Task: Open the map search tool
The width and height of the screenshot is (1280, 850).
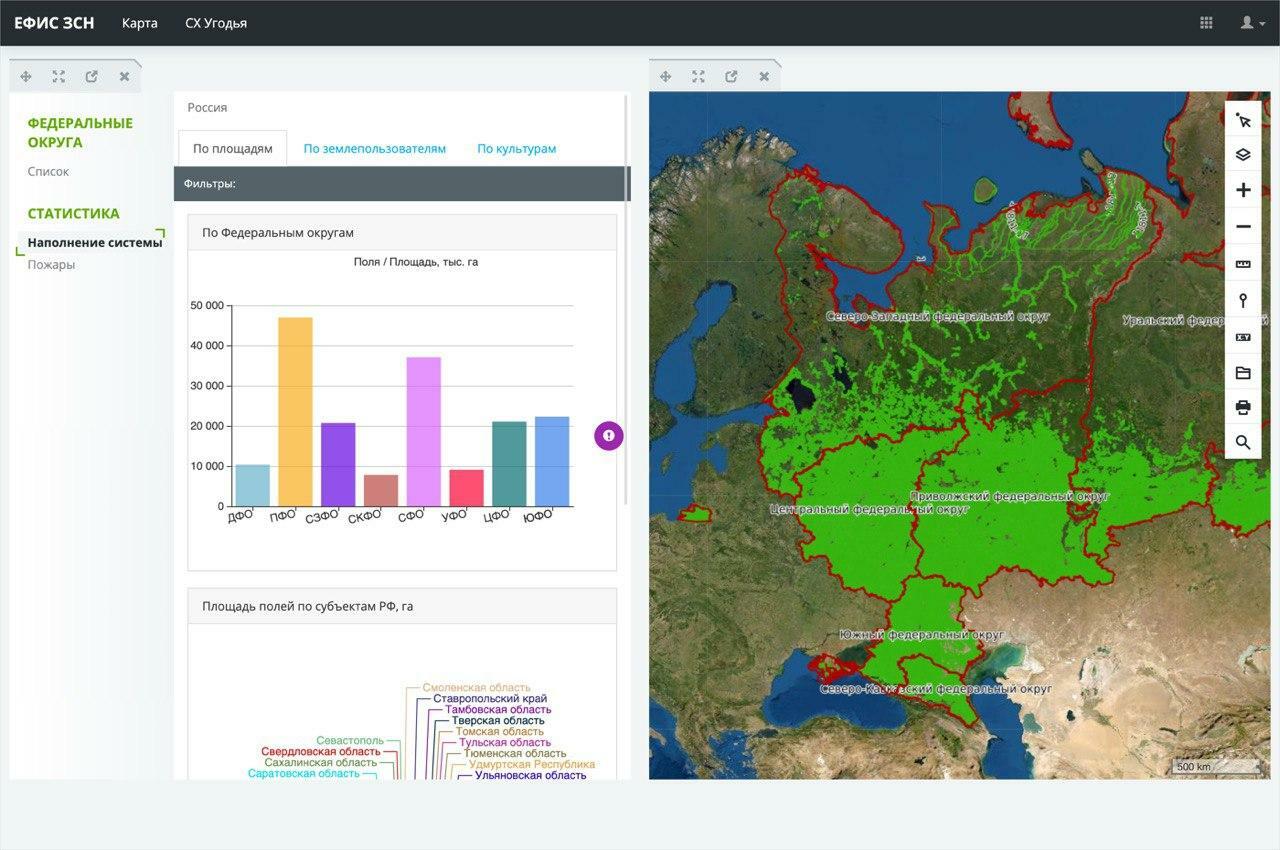Action: 1243,442
